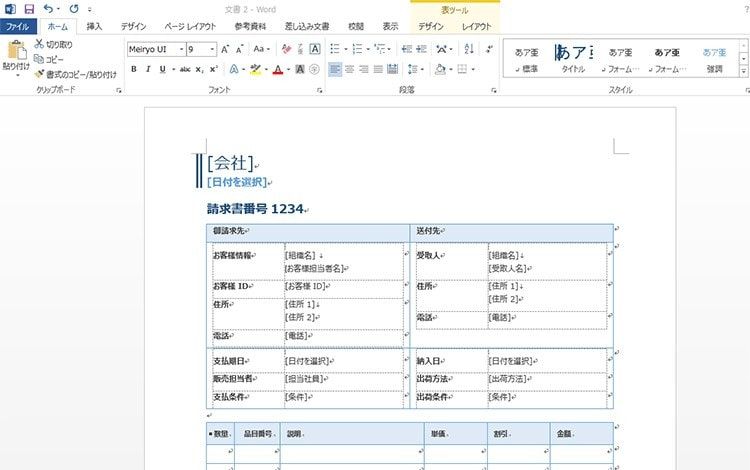Image resolution: width=750 pixels, height=470 pixels.
Task: Click the [会社] company placeholder text
Action: 230,164
